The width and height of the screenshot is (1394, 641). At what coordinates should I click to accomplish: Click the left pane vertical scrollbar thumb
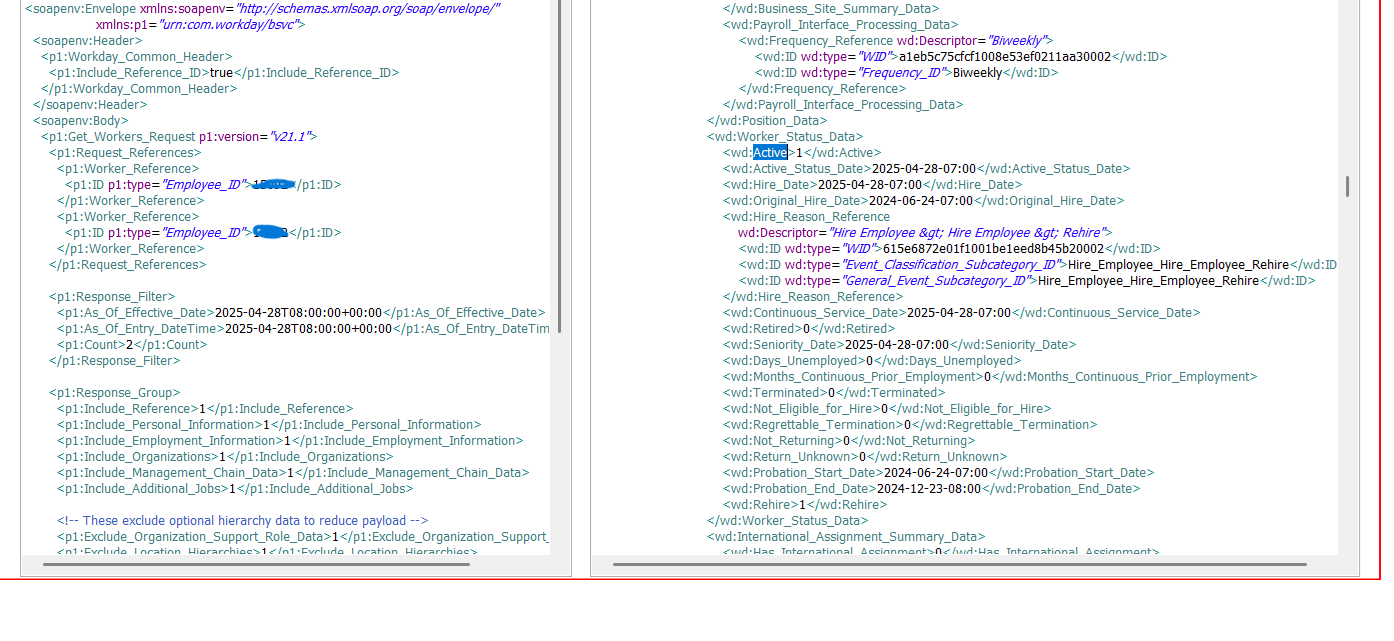(560, 167)
